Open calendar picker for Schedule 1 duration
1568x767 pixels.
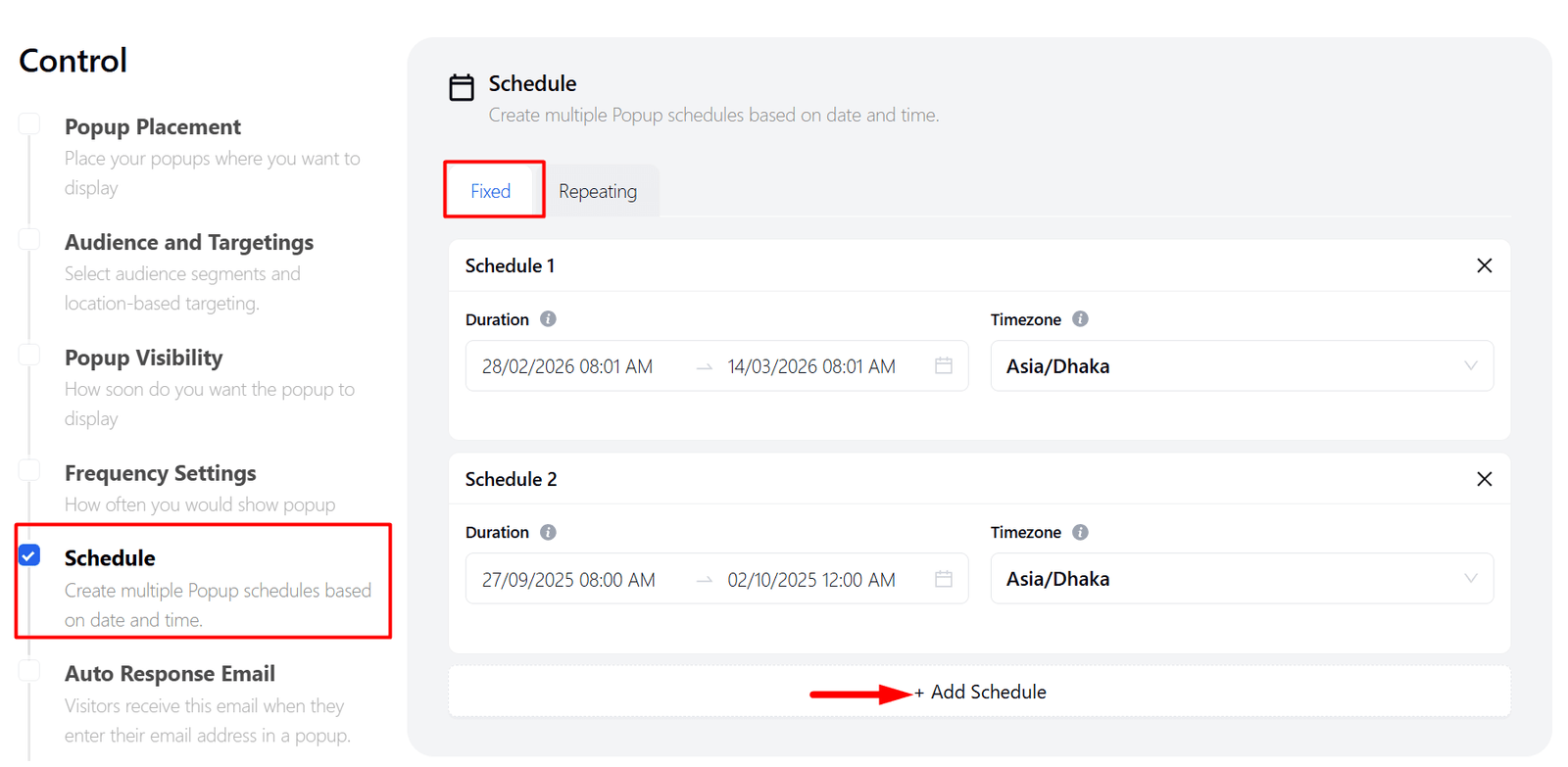click(943, 366)
